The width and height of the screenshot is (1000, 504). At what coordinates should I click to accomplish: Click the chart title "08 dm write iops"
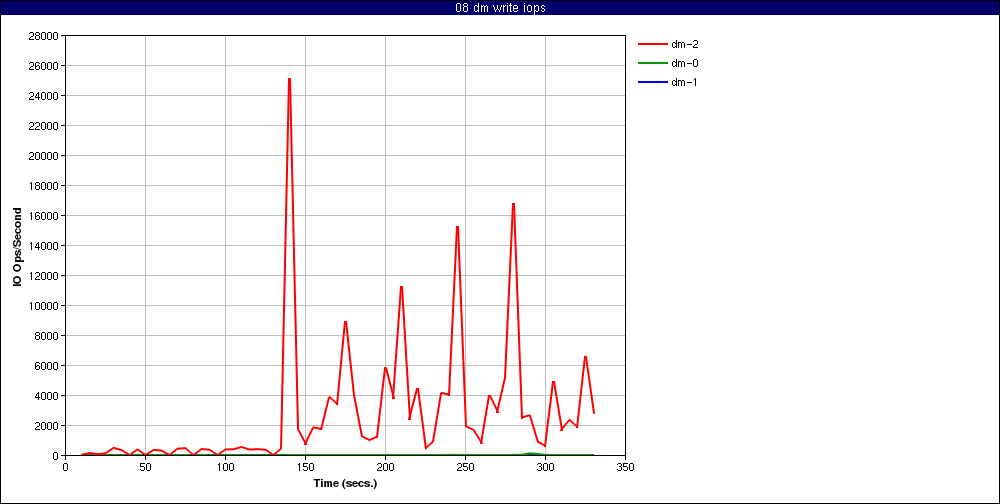(500, 8)
